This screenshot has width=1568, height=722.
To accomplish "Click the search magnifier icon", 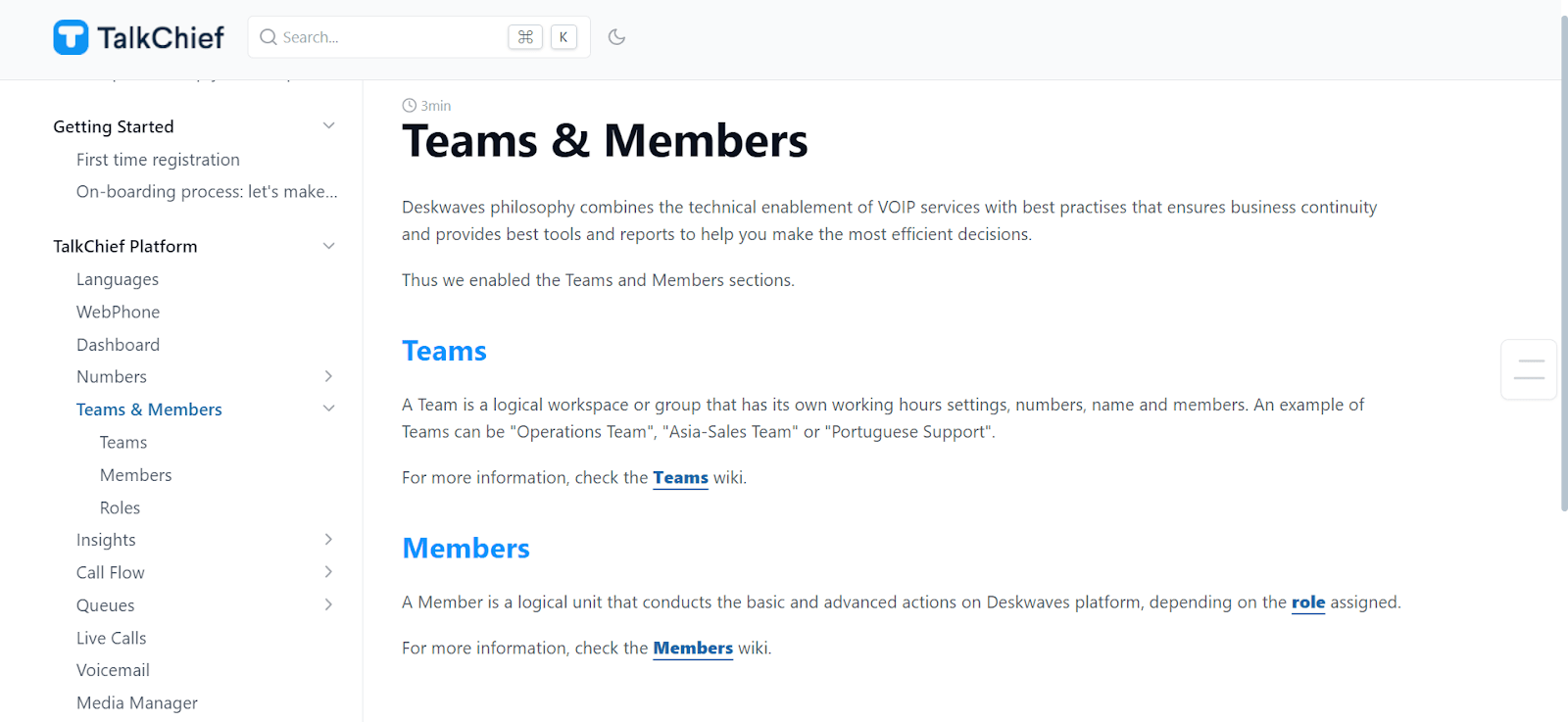I will 268,37.
